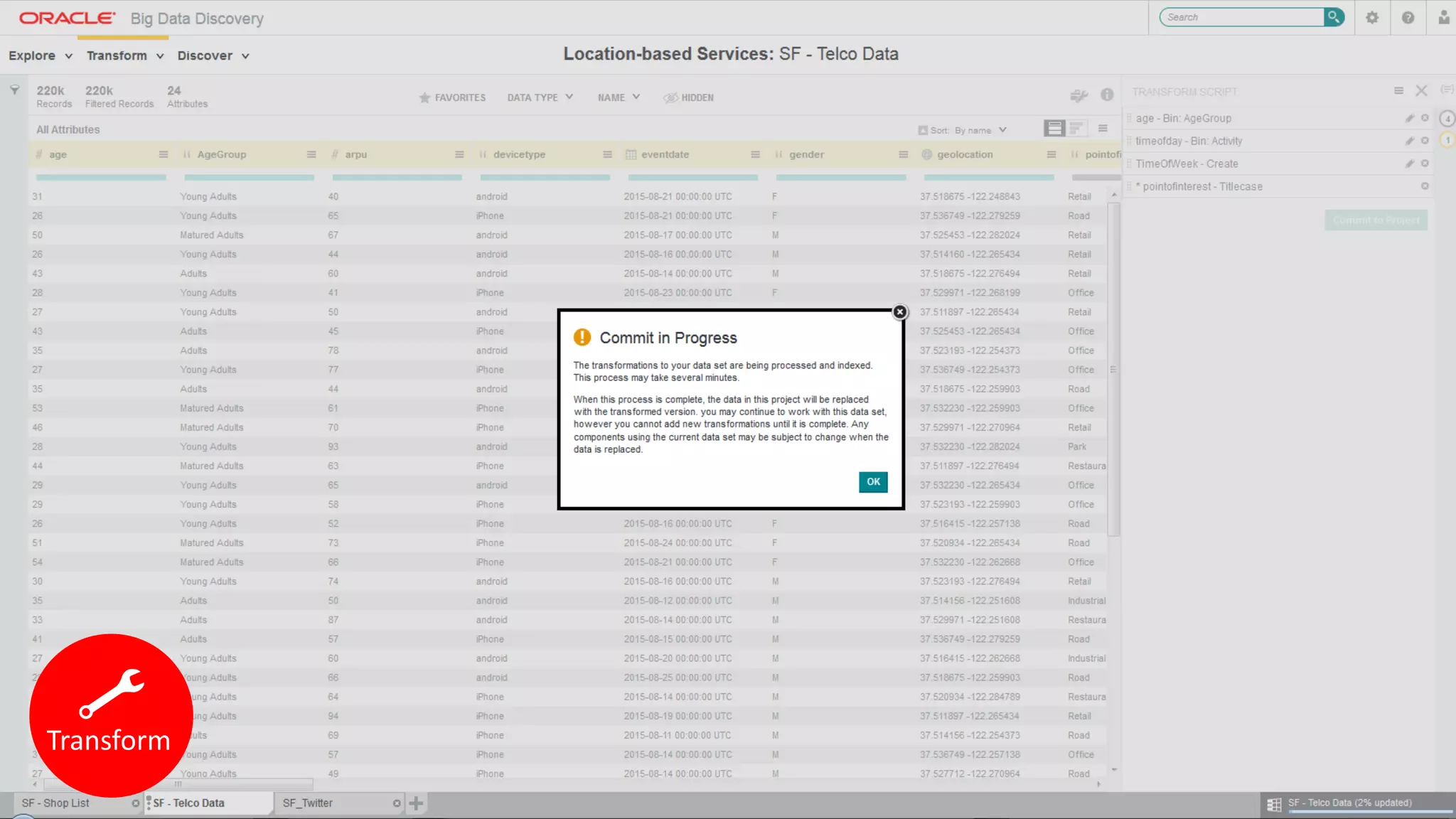Click the search magnifier icon
1456x819 pixels.
coord(1334,17)
